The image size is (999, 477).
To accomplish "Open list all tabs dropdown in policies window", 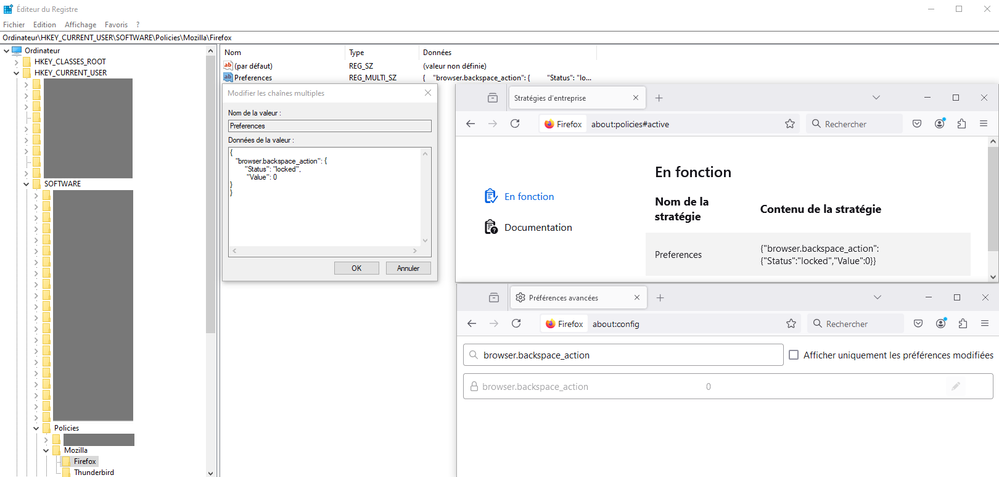I will click(875, 98).
